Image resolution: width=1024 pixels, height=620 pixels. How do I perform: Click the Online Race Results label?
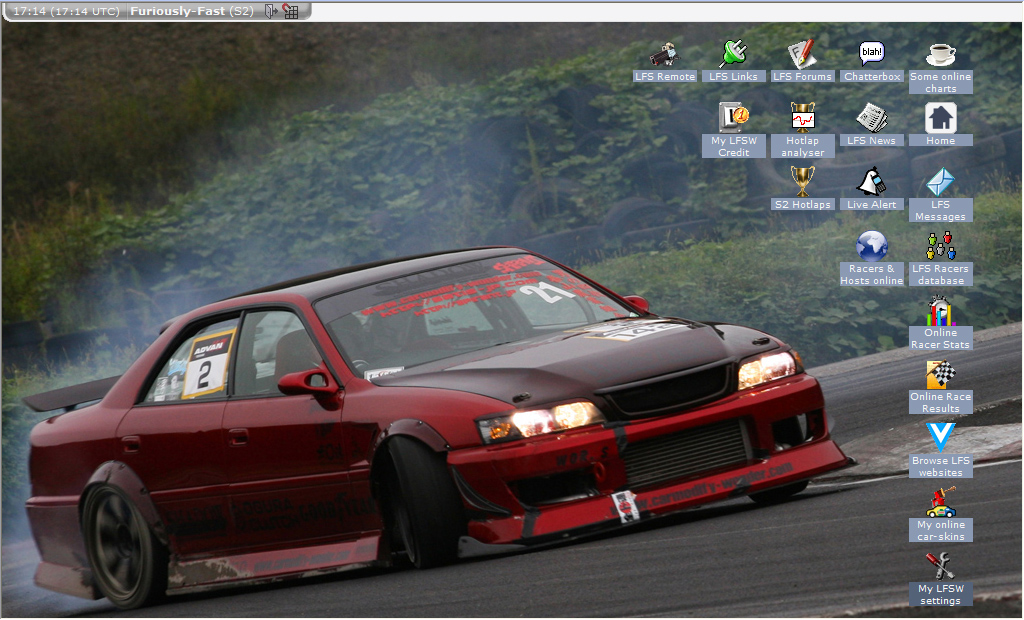[x=940, y=402]
